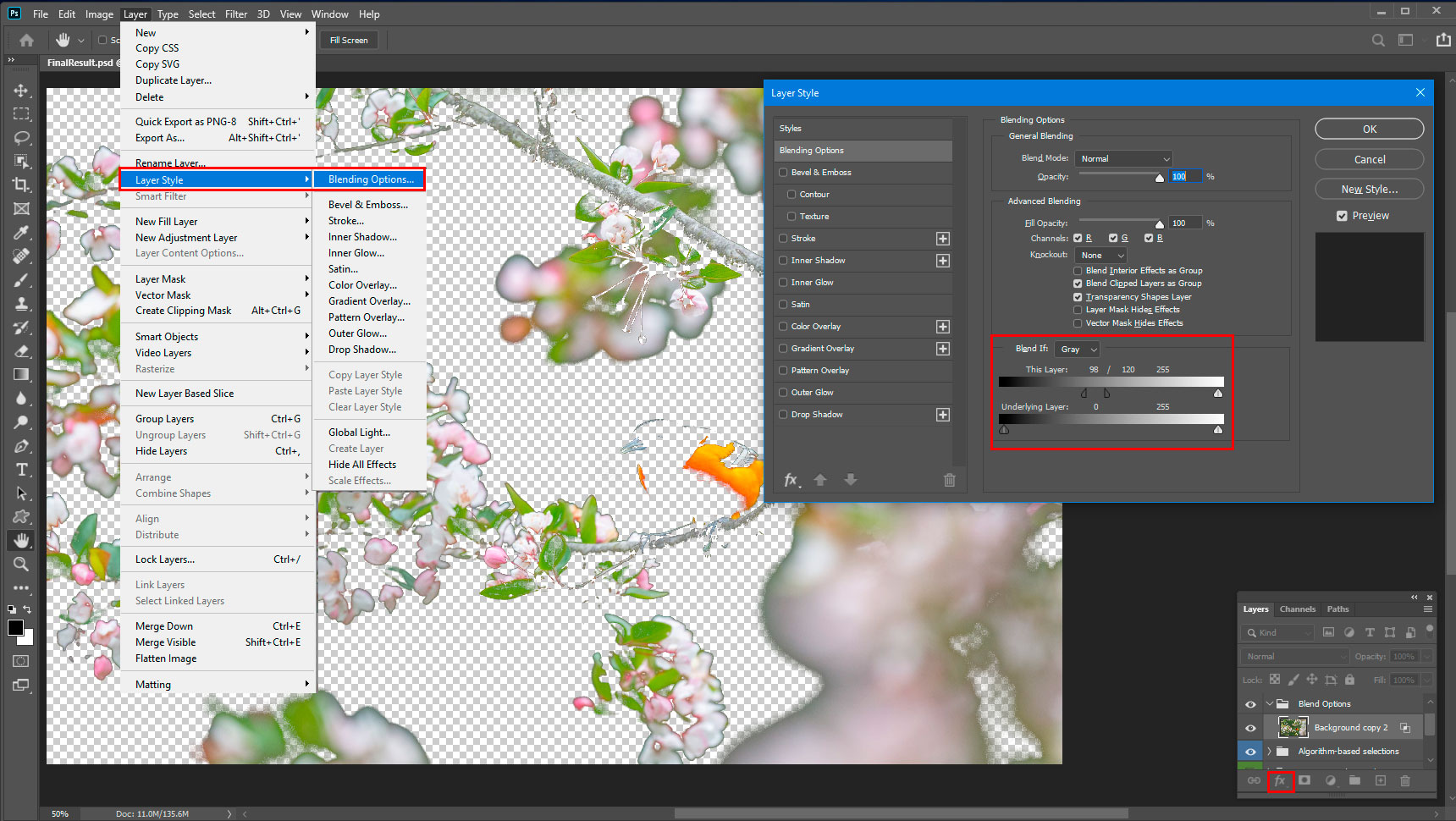Toggle the Preview checkbox

[1342, 216]
